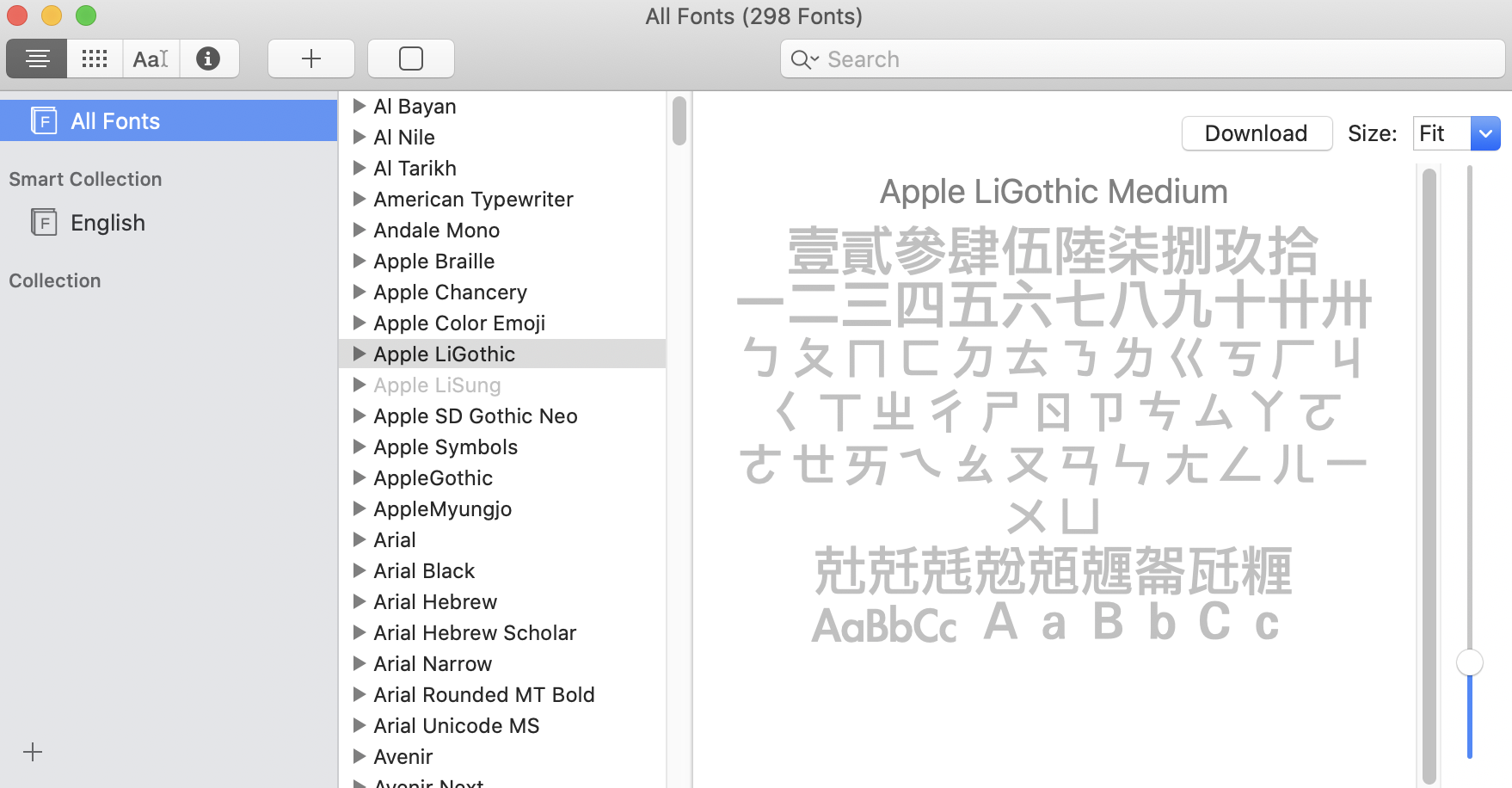Select Arial Hebrew font
This screenshot has width=1512, height=788.
point(435,601)
